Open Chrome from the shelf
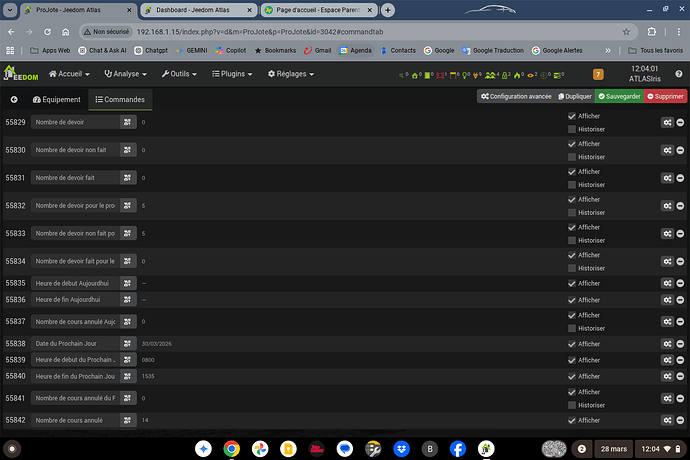 231,449
